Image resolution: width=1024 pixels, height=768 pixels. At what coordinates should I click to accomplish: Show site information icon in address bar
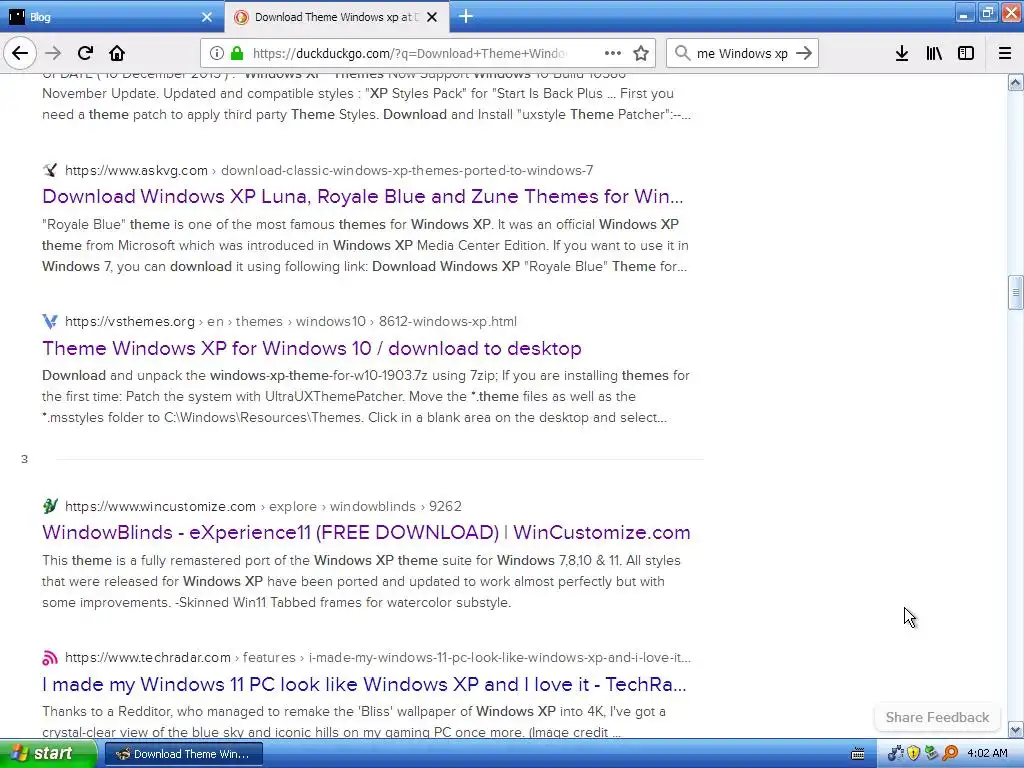[x=217, y=54]
